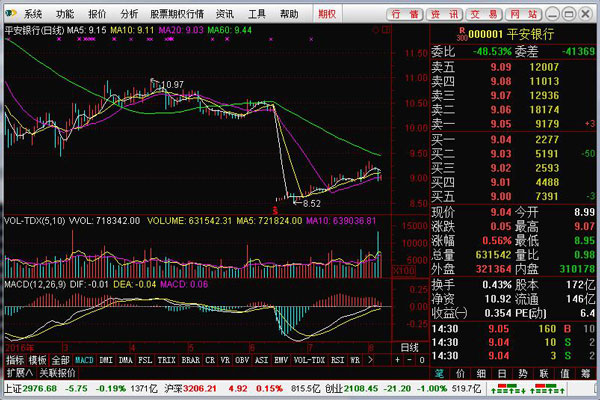Open the 帮助 menu
Viewport: 600px width, 400px height.
coord(289,14)
